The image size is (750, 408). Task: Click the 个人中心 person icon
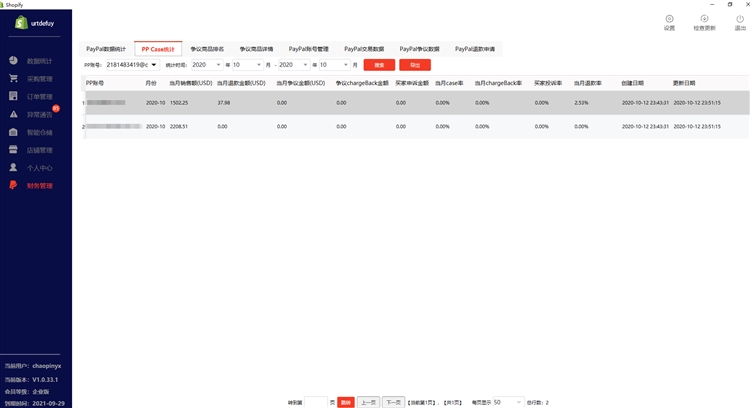(13, 167)
